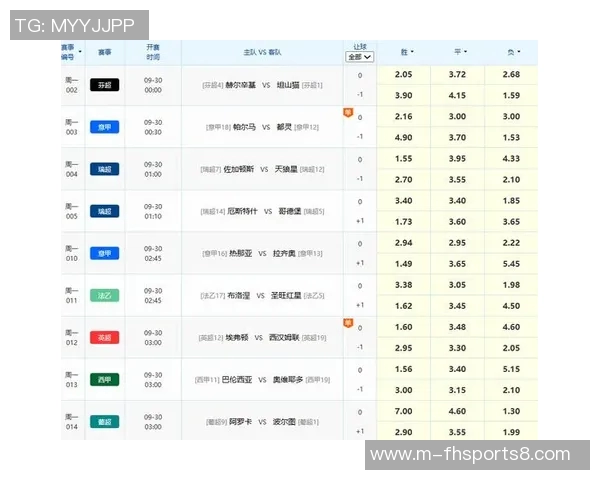The width and height of the screenshot is (600, 480).
Task: Click the orange single-match icon on the 帕尔马 row
Action: click(x=348, y=113)
